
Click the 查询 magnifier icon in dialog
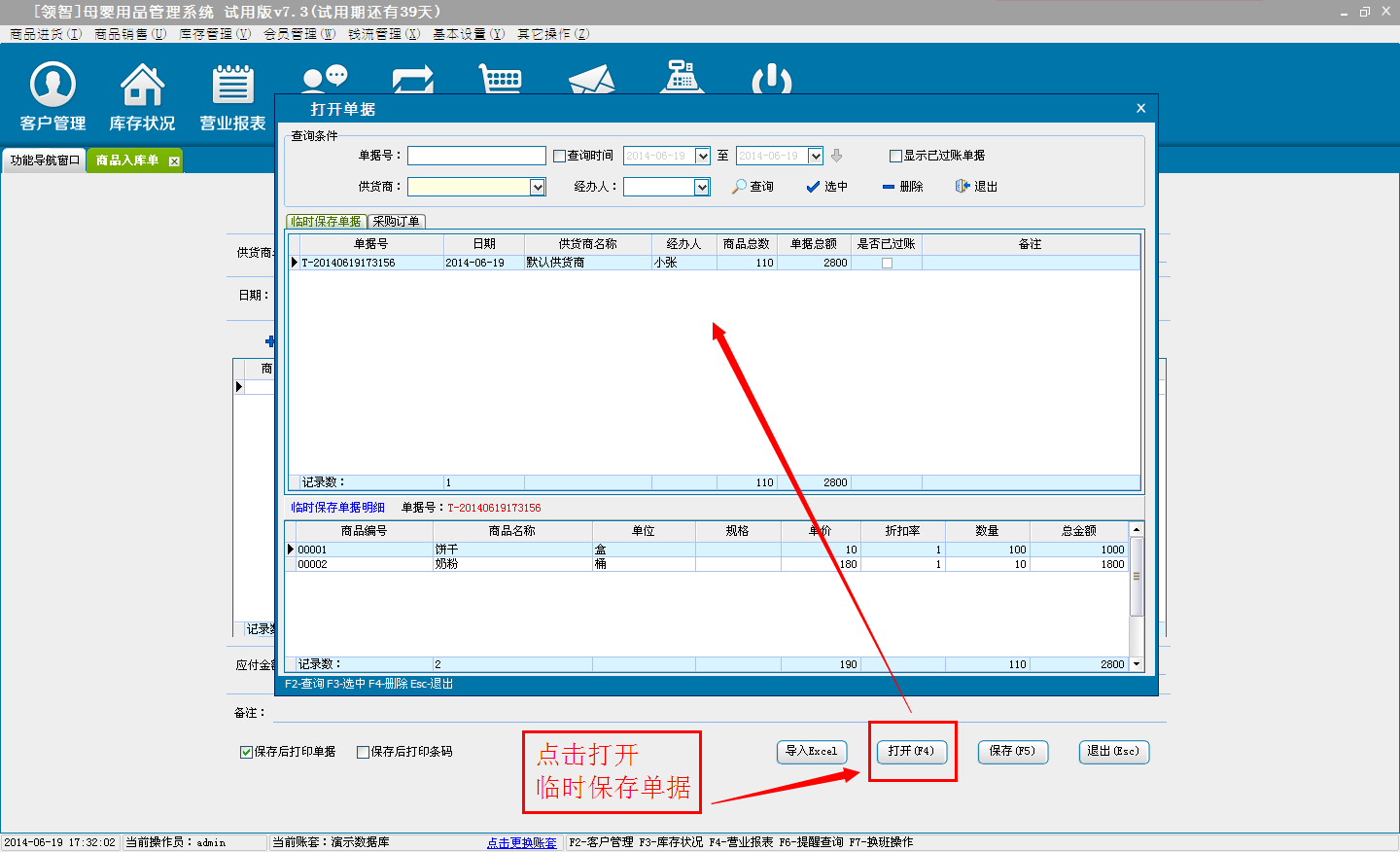pos(740,186)
